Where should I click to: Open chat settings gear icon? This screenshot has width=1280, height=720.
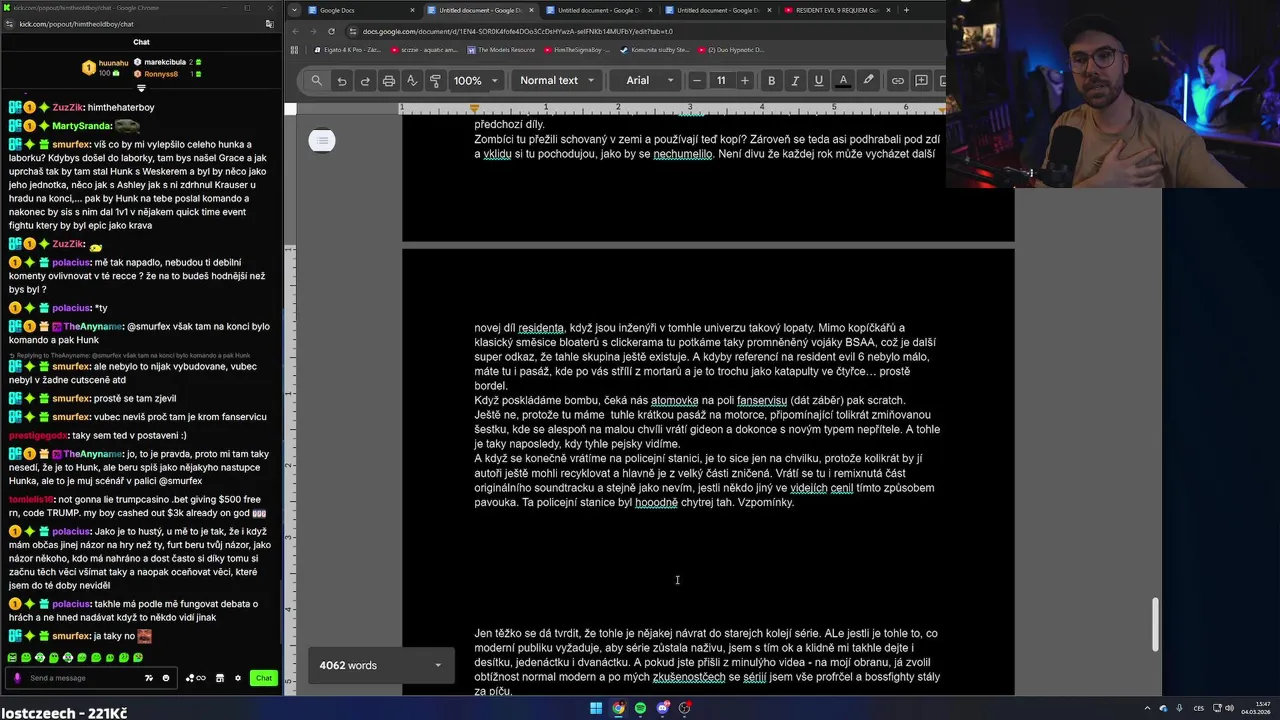click(x=238, y=678)
